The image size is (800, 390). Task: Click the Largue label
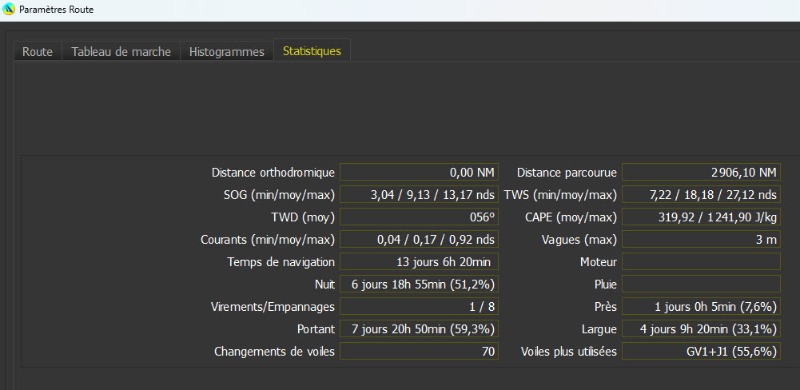(x=599, y=329)
